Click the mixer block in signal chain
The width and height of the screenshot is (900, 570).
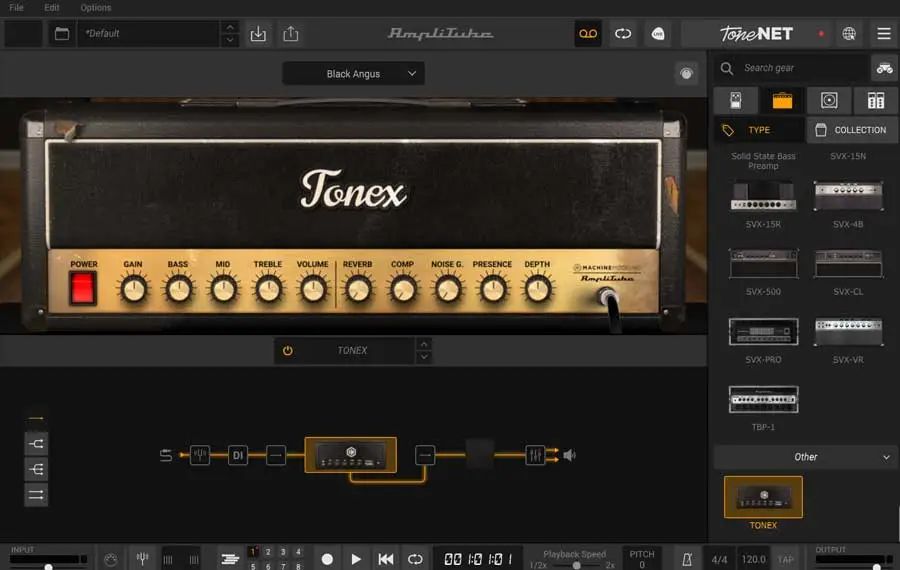click(x=535, y=455)
